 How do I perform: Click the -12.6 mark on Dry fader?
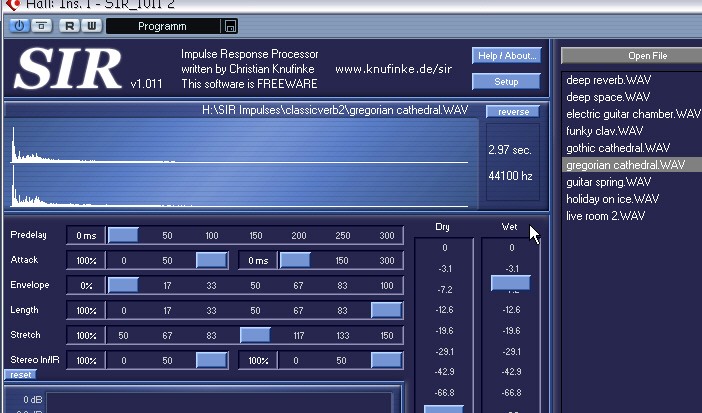(444, 310)
